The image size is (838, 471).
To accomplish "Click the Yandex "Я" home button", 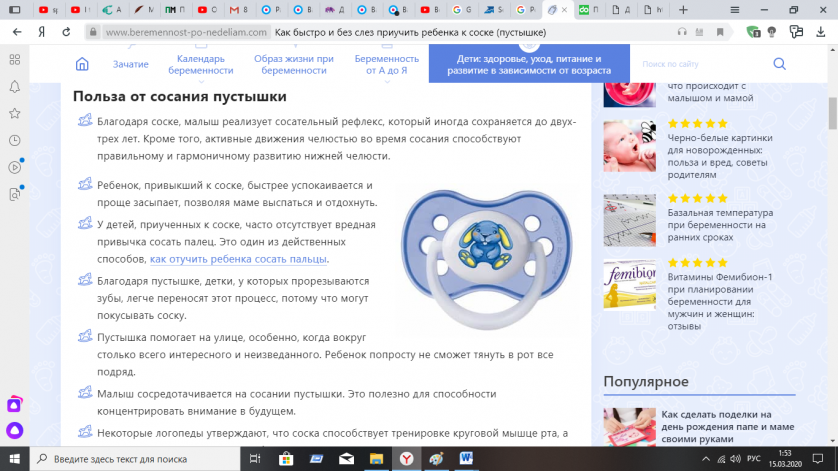I will click(x=42, y=32).
